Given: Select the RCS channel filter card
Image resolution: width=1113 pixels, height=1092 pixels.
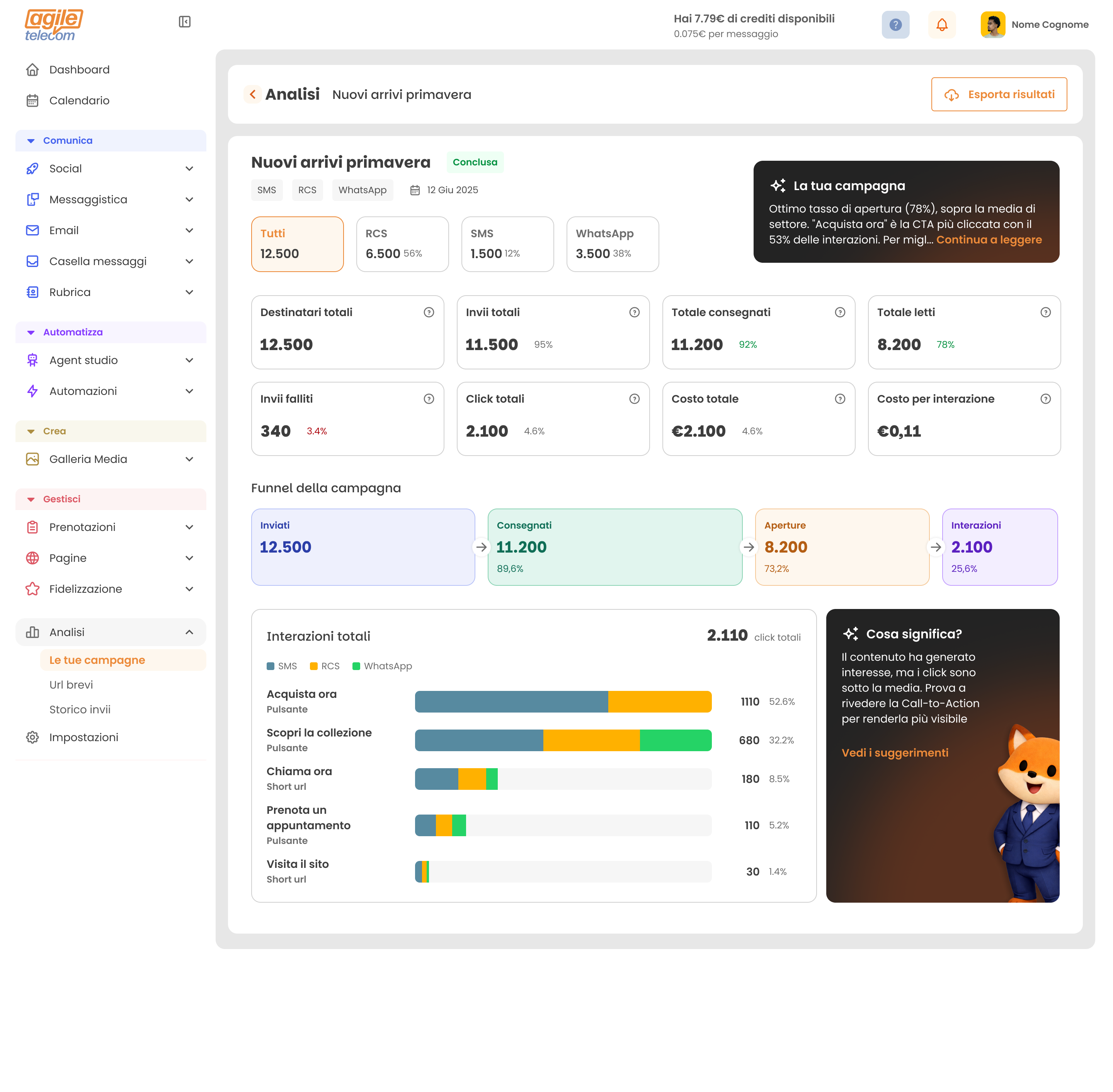Looking at the screenshot, I should 402,244.
